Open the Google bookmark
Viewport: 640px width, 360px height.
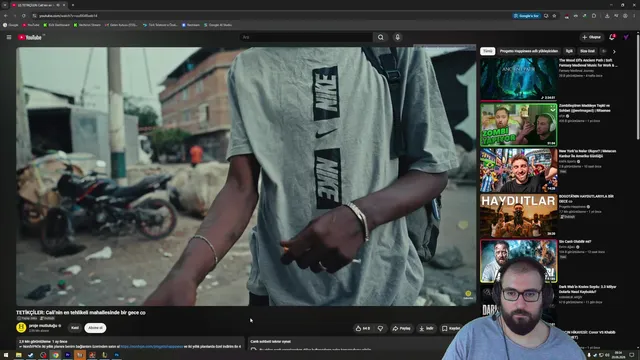point(11,25)
